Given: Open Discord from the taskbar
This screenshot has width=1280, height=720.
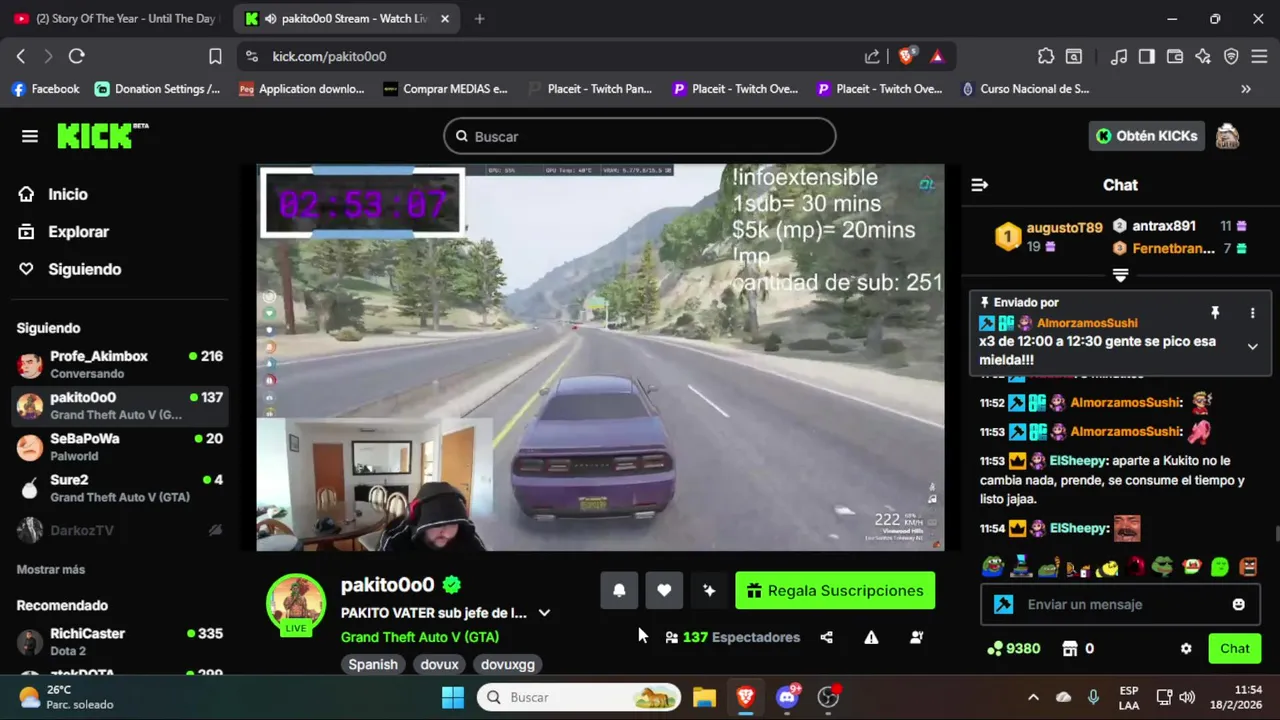Looking at the screenshot, I should click(788, 697).
